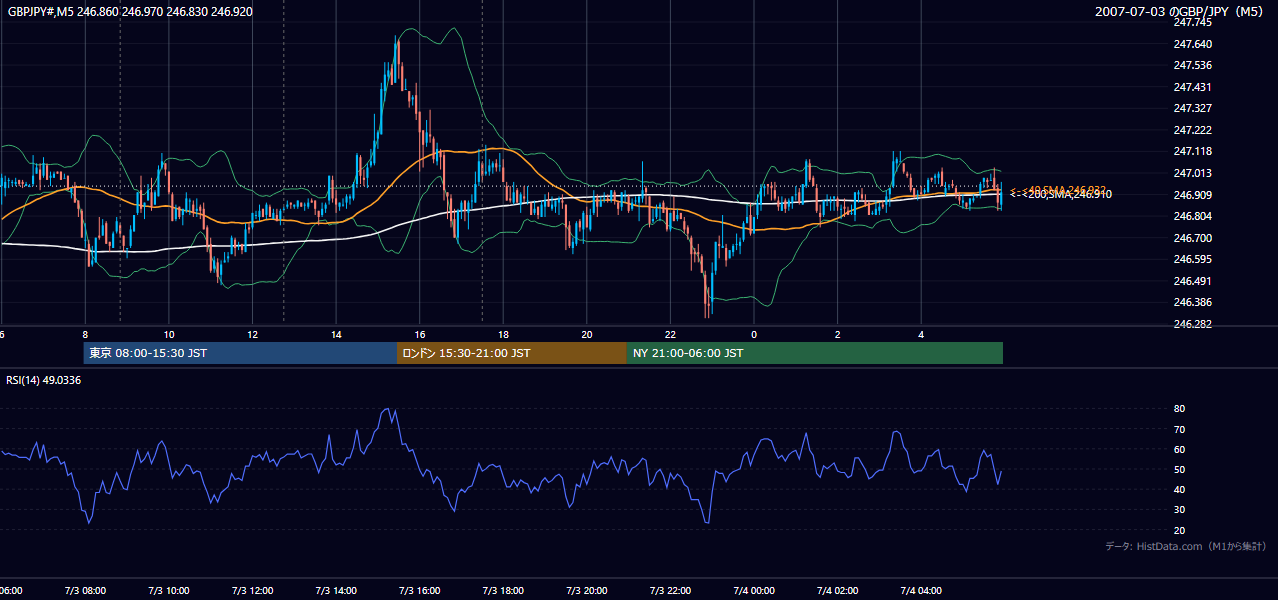The height and width of the screenshot is (600, 1278).
Task: Click the 7/3 12:00 bottom time label
Action: (x=252, y=591)
